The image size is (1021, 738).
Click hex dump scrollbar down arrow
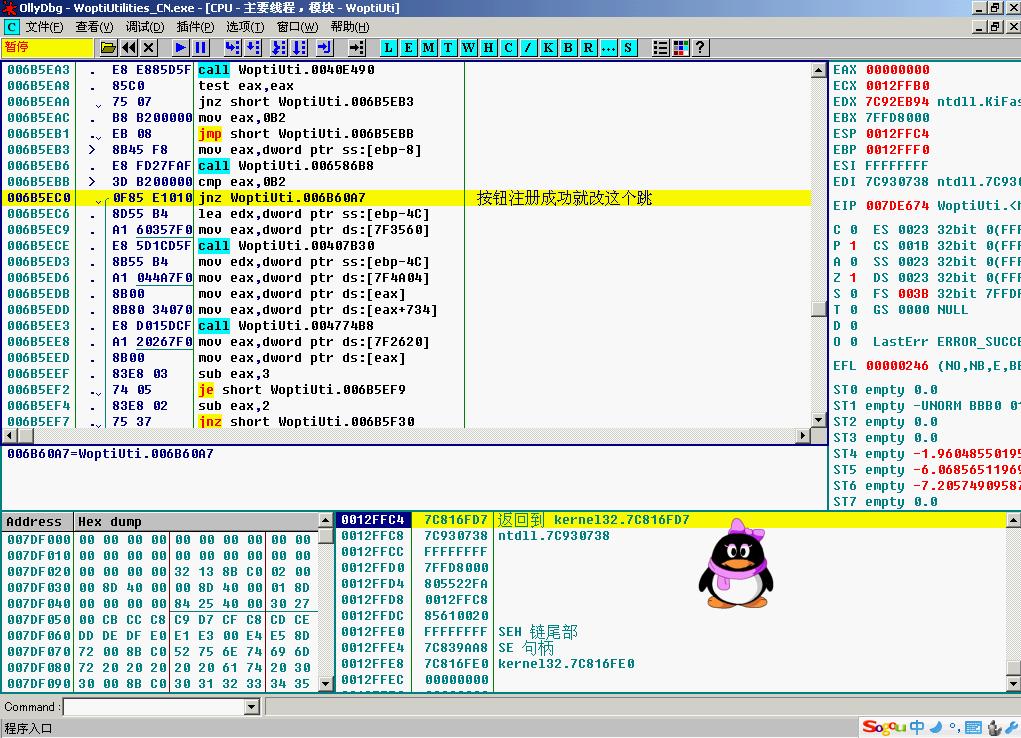click(x=326, y=684)
